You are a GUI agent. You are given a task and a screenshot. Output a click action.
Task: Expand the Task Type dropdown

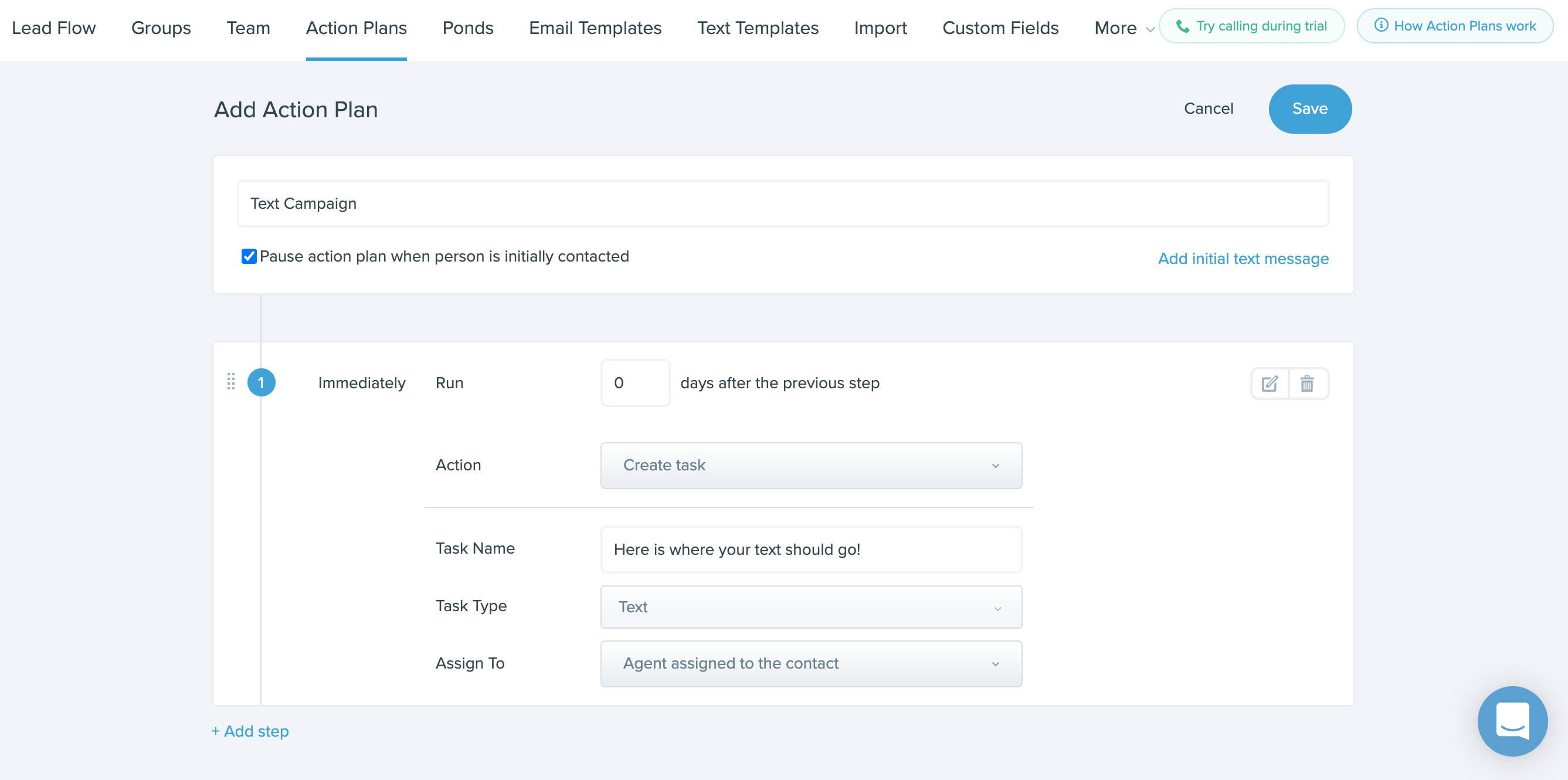(811, 607)
